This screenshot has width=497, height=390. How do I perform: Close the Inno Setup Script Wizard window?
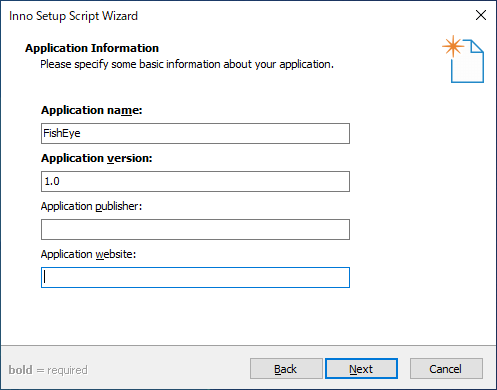481,15
